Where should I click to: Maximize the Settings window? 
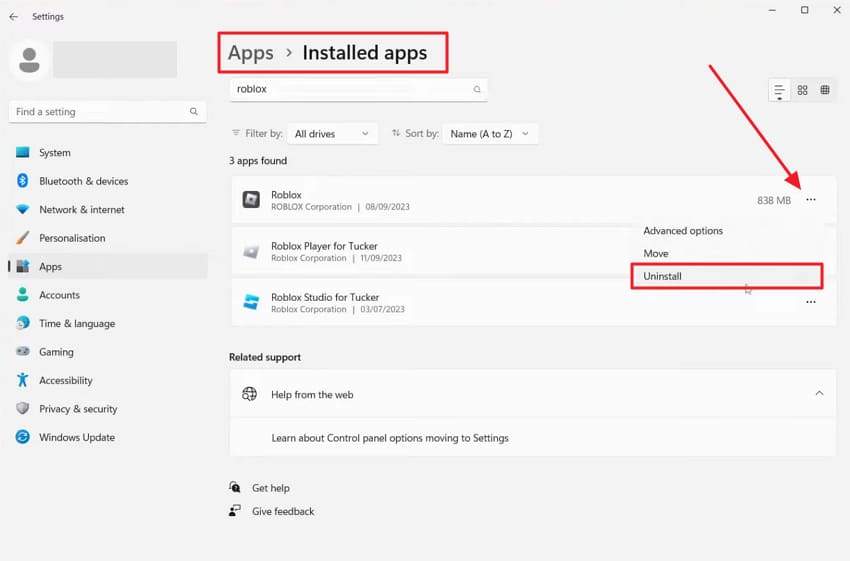[x=804, y=10]
